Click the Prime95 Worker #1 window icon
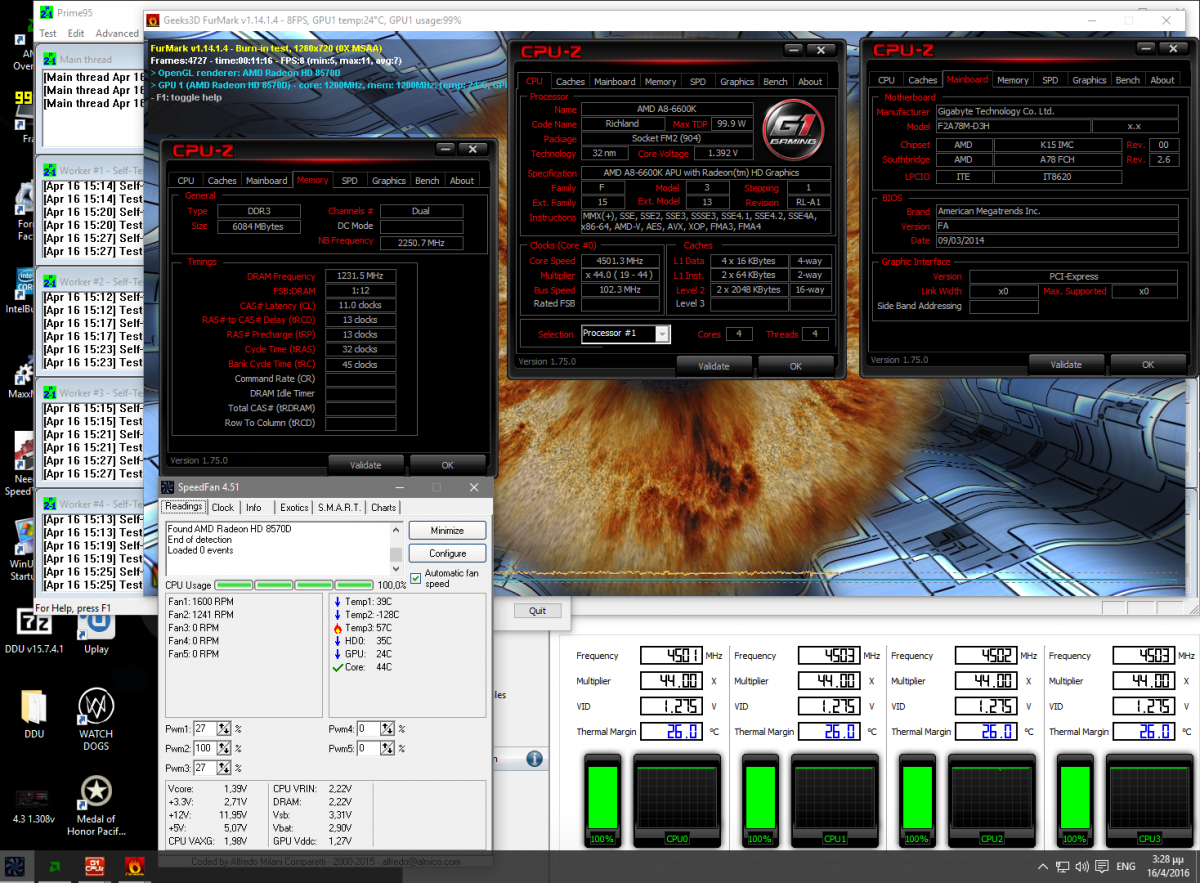The height and width of the screenshot is (883, 1200). [48, 171]
